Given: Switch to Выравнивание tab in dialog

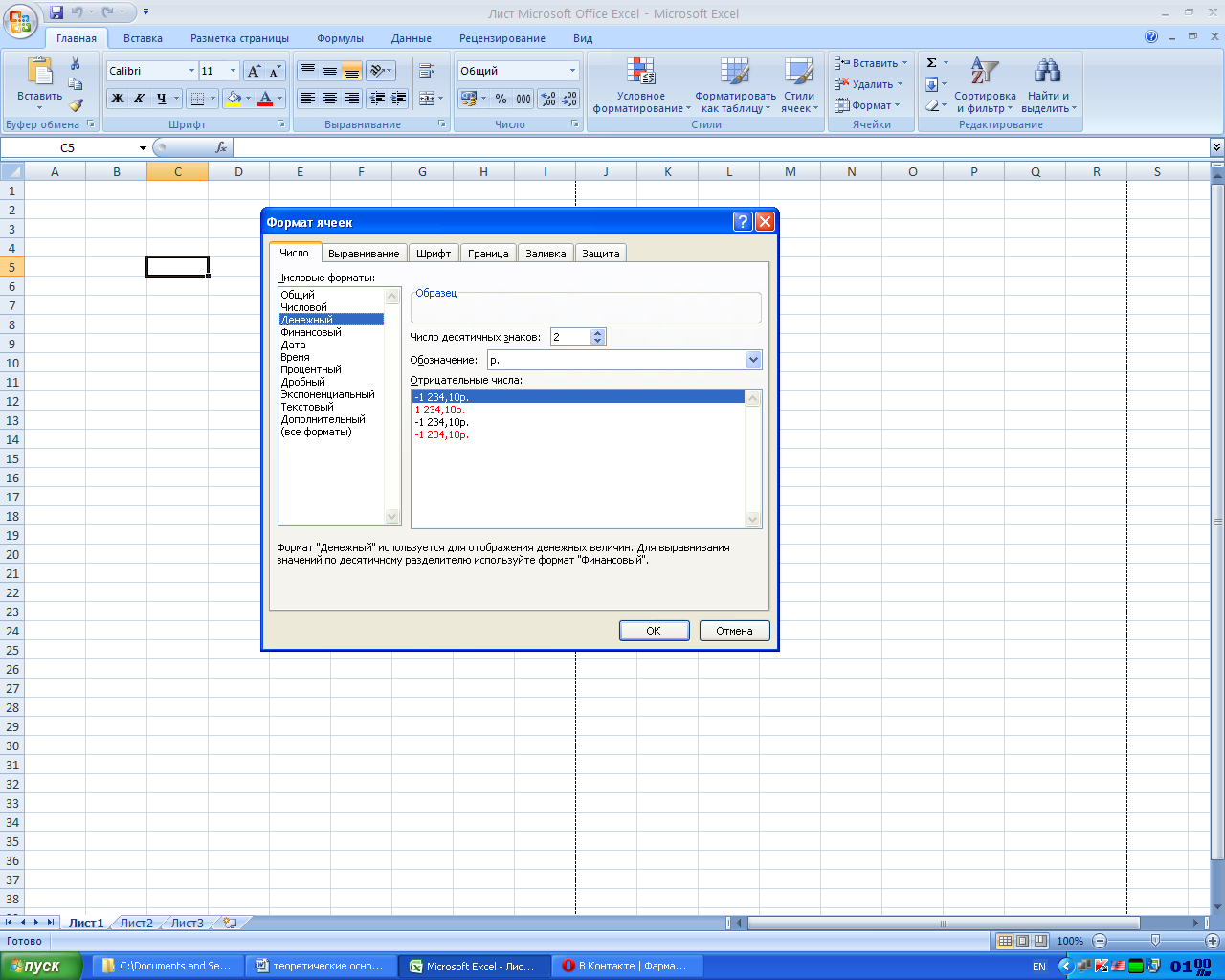Looking at the screenshot, I should (x=364, y=254).
